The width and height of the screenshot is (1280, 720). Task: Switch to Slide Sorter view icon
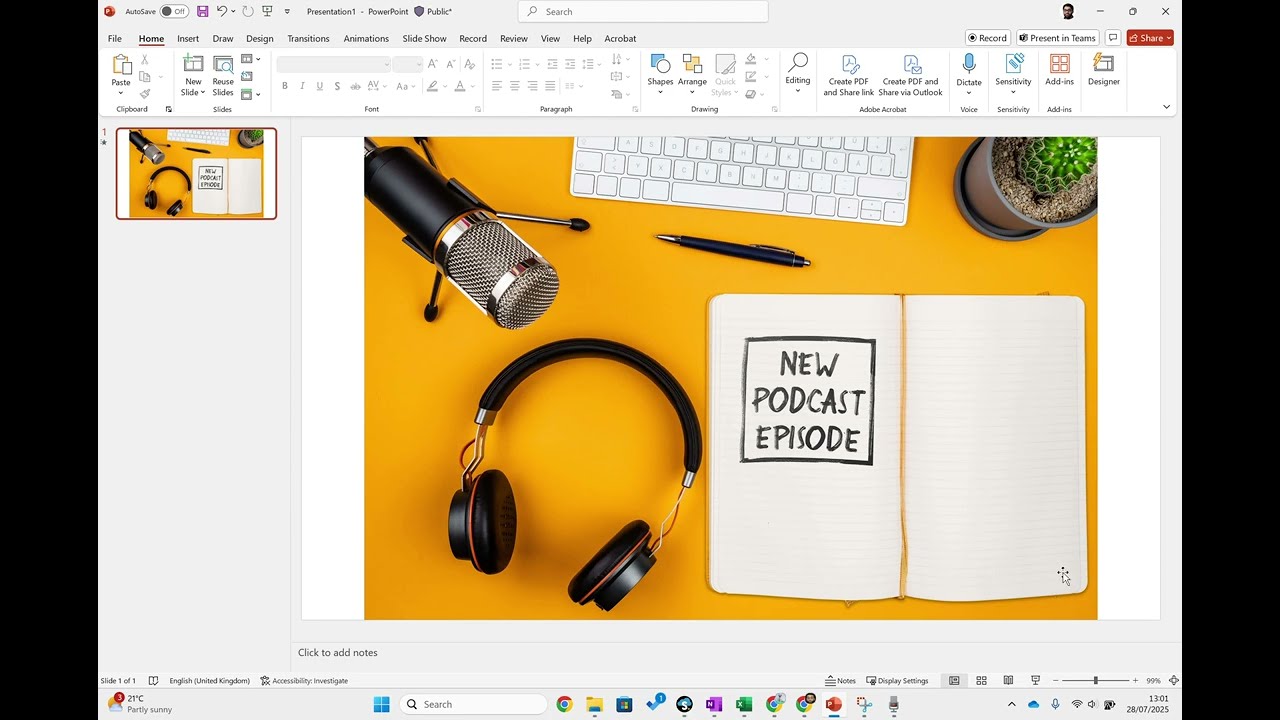(982, 681)
